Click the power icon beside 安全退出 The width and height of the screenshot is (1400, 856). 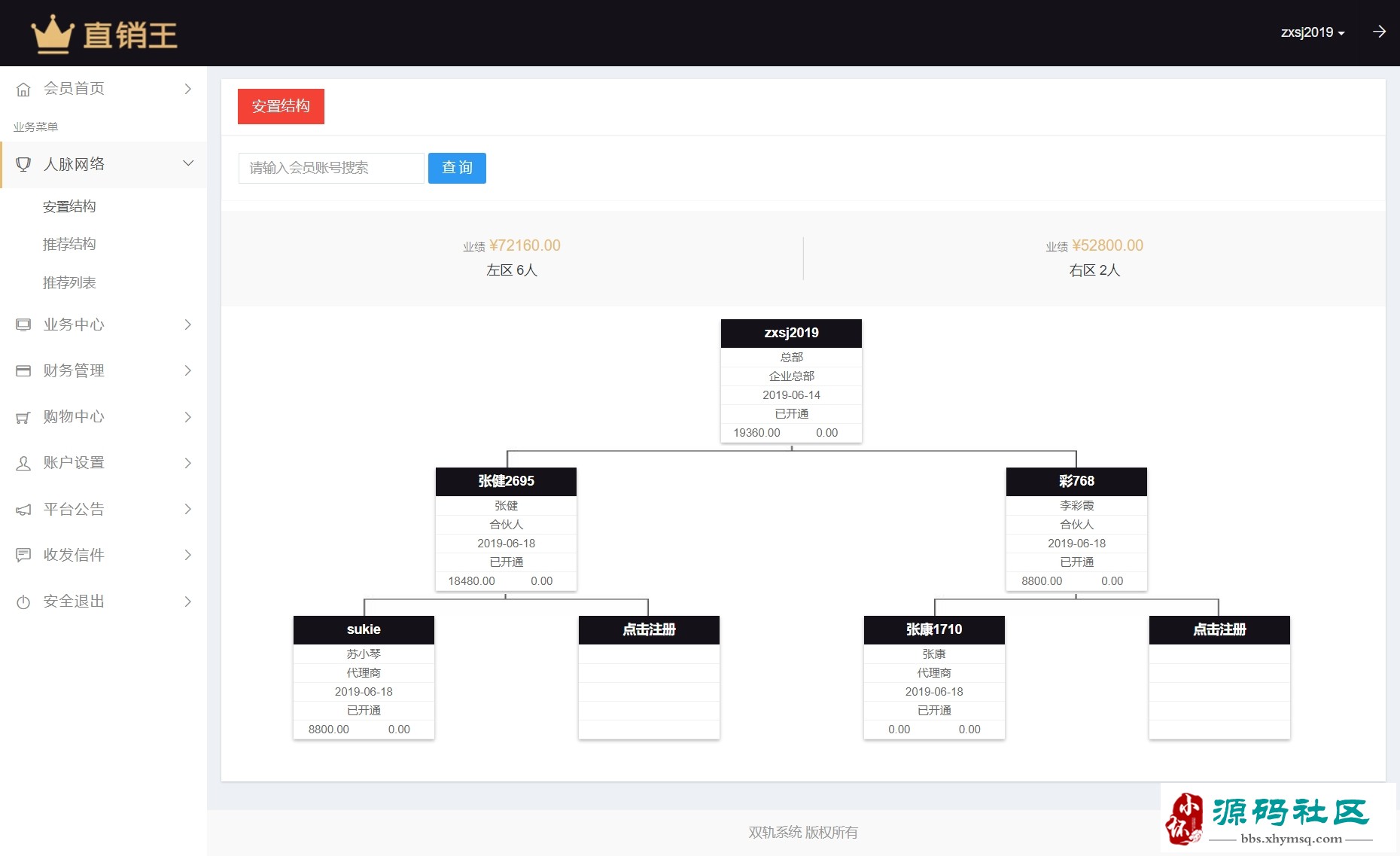tap(23, 602)
